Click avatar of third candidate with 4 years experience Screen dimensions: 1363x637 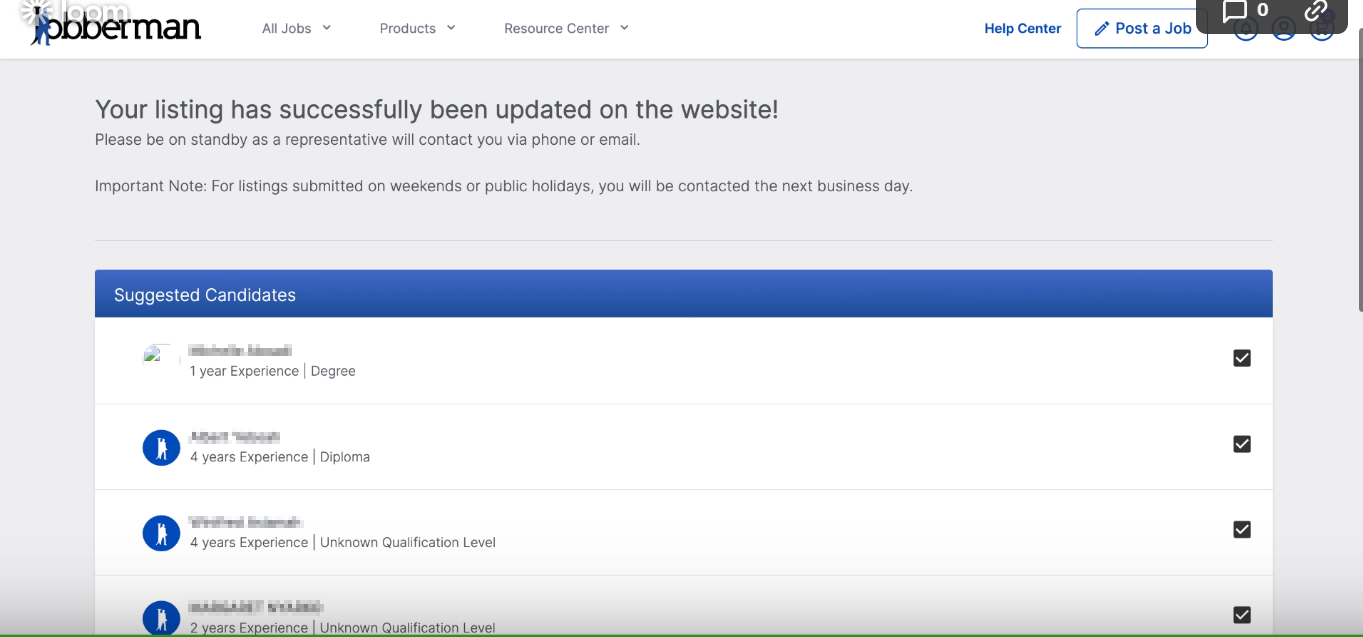tap(161, 533)
